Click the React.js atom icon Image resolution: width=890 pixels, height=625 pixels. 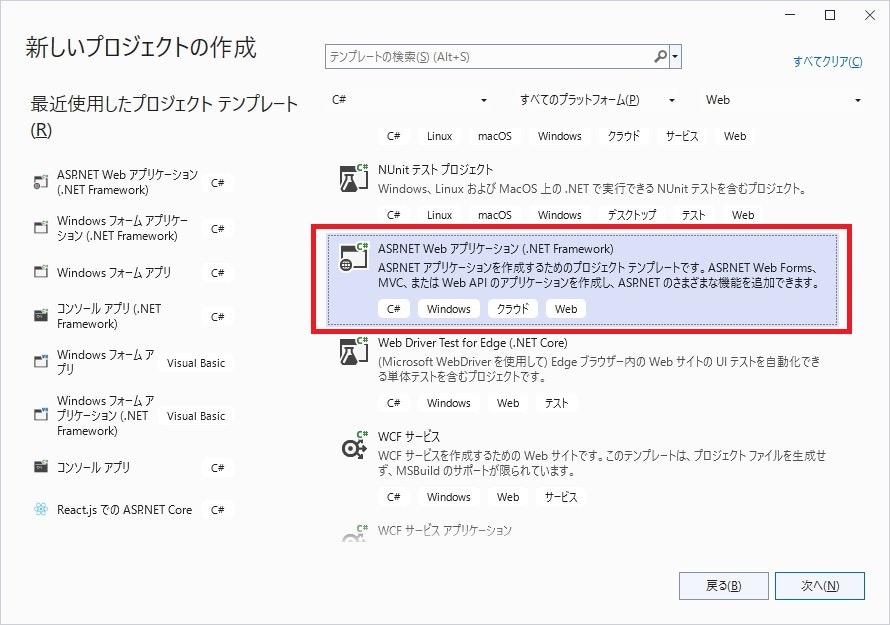pyautogui.click(x=41, y=509)
